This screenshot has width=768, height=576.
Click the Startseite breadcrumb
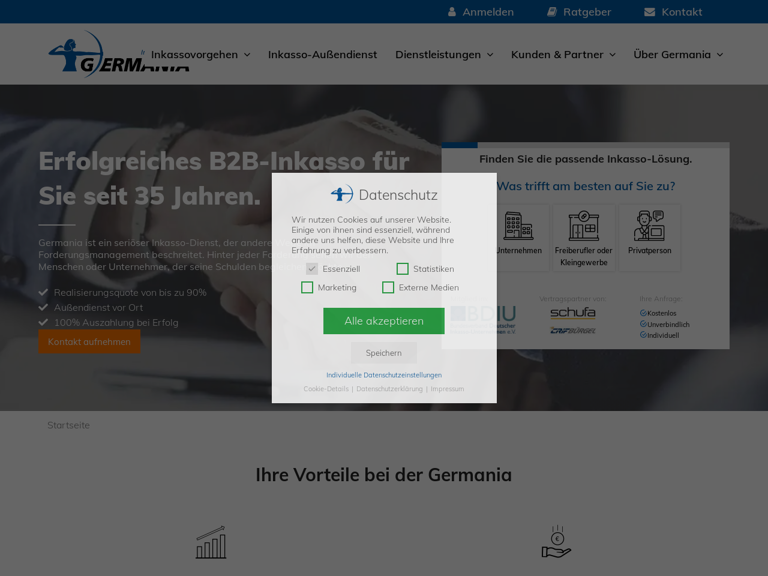click(x=69, y=425)
